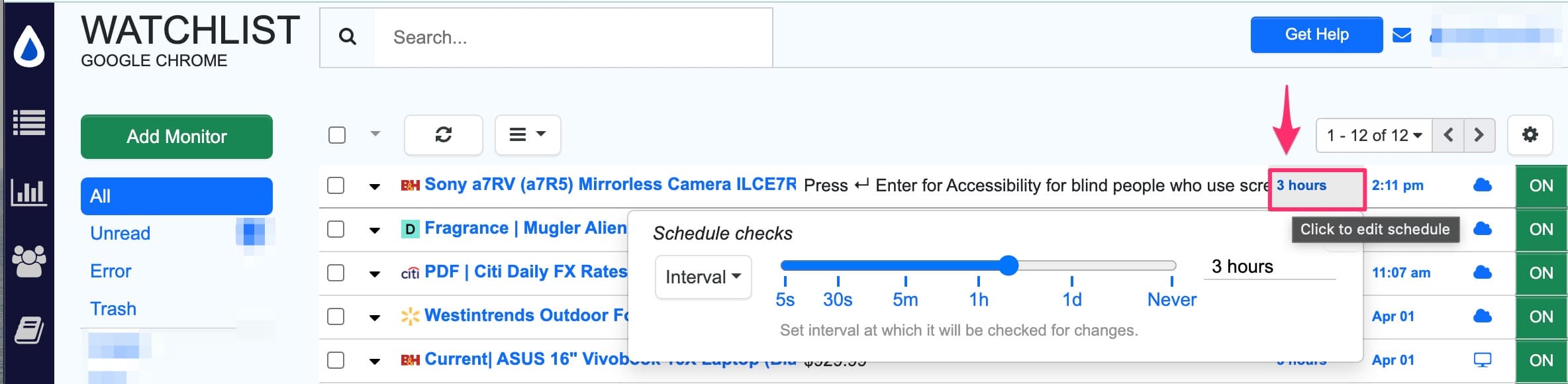Tick the select-all checkbox above the list
Viewport: 1568px width, 384px height.
337,135
